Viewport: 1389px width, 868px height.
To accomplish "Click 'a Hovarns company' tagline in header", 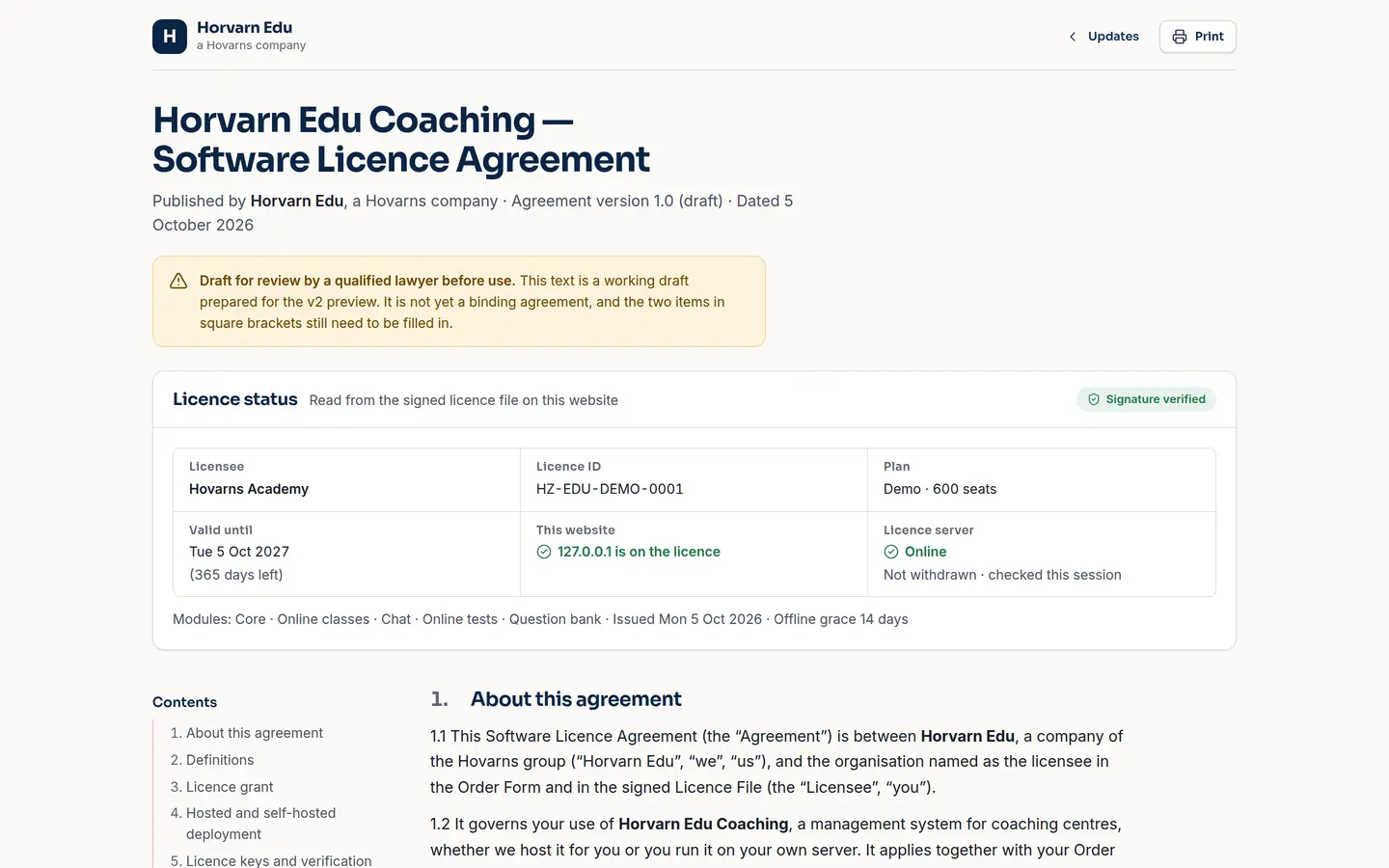I will [251, 45].
